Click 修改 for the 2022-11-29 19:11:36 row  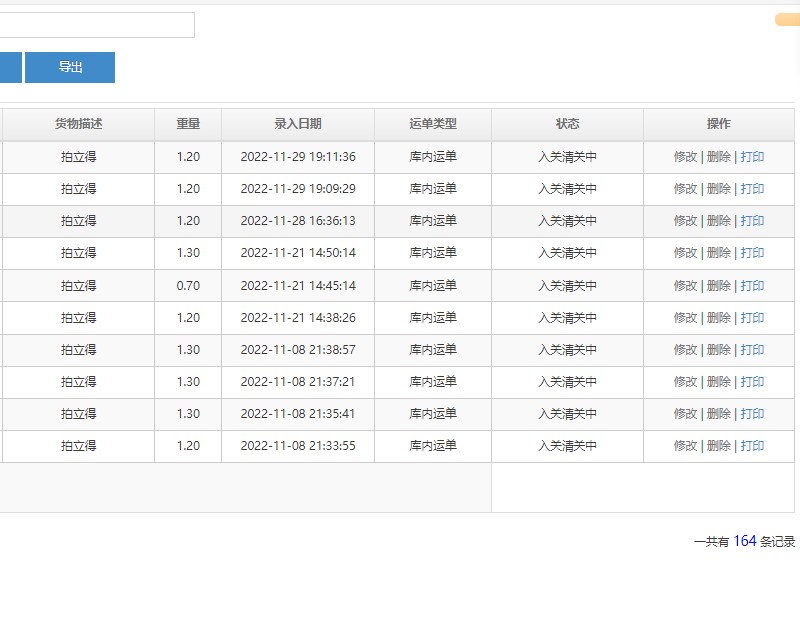coord(685,157)
